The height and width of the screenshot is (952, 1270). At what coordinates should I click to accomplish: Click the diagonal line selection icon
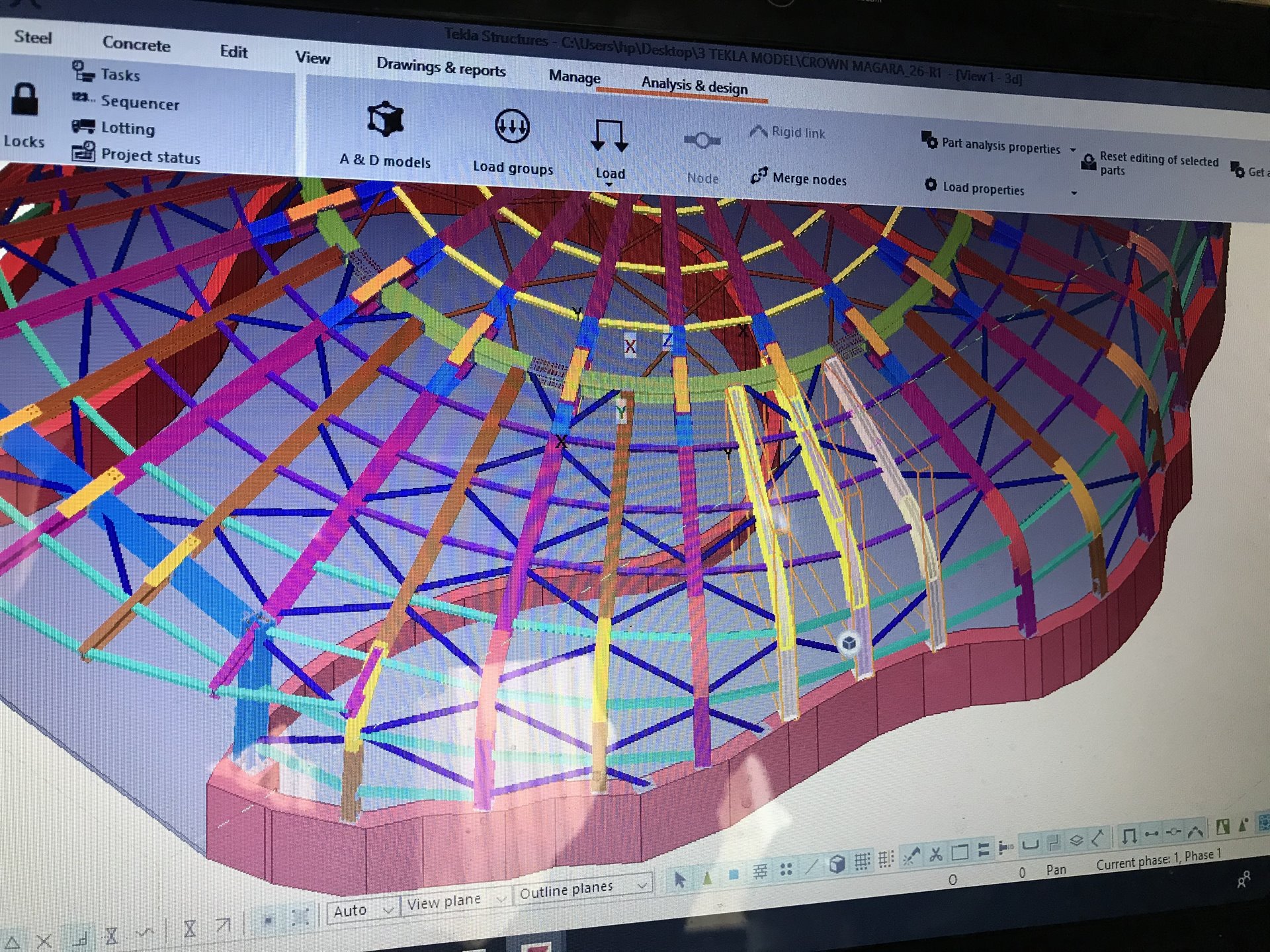click(x=812, y=865)
